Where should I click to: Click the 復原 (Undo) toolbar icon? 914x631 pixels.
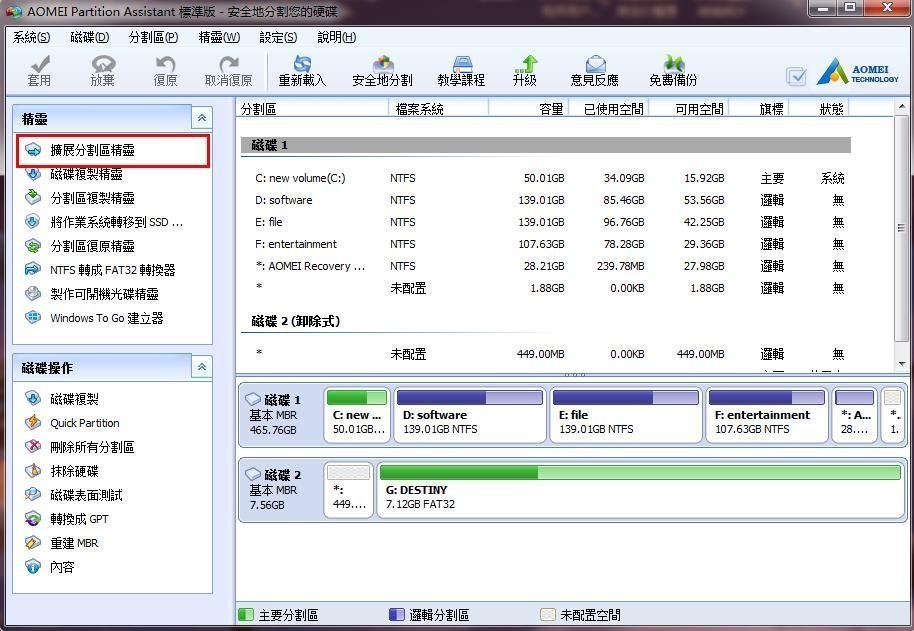(x=165, y=71)
